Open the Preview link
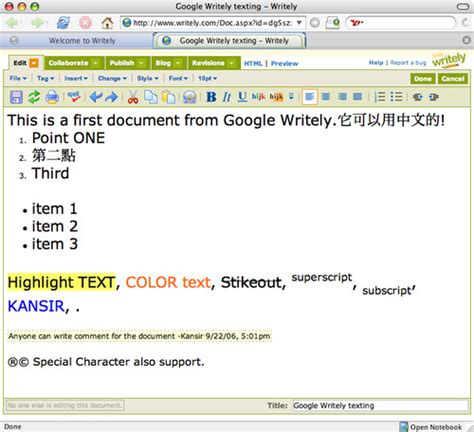 [x=284, y=63]
